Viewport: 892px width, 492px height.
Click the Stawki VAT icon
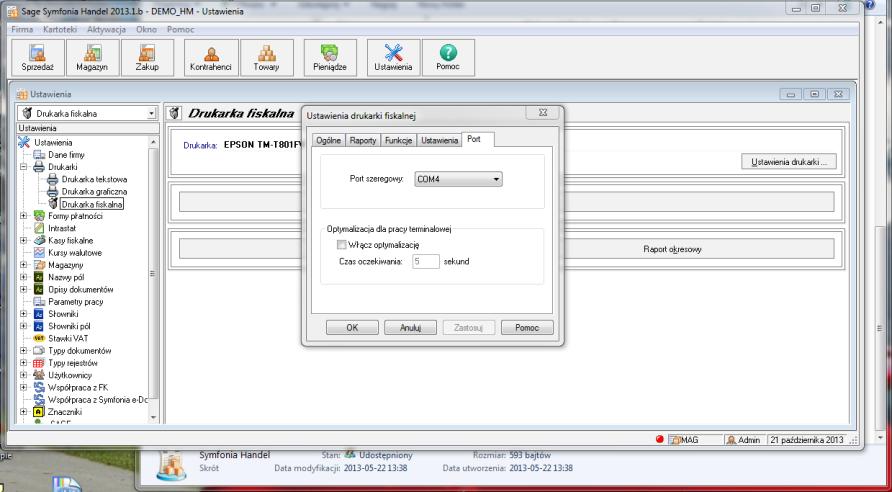tap(39, 338)
